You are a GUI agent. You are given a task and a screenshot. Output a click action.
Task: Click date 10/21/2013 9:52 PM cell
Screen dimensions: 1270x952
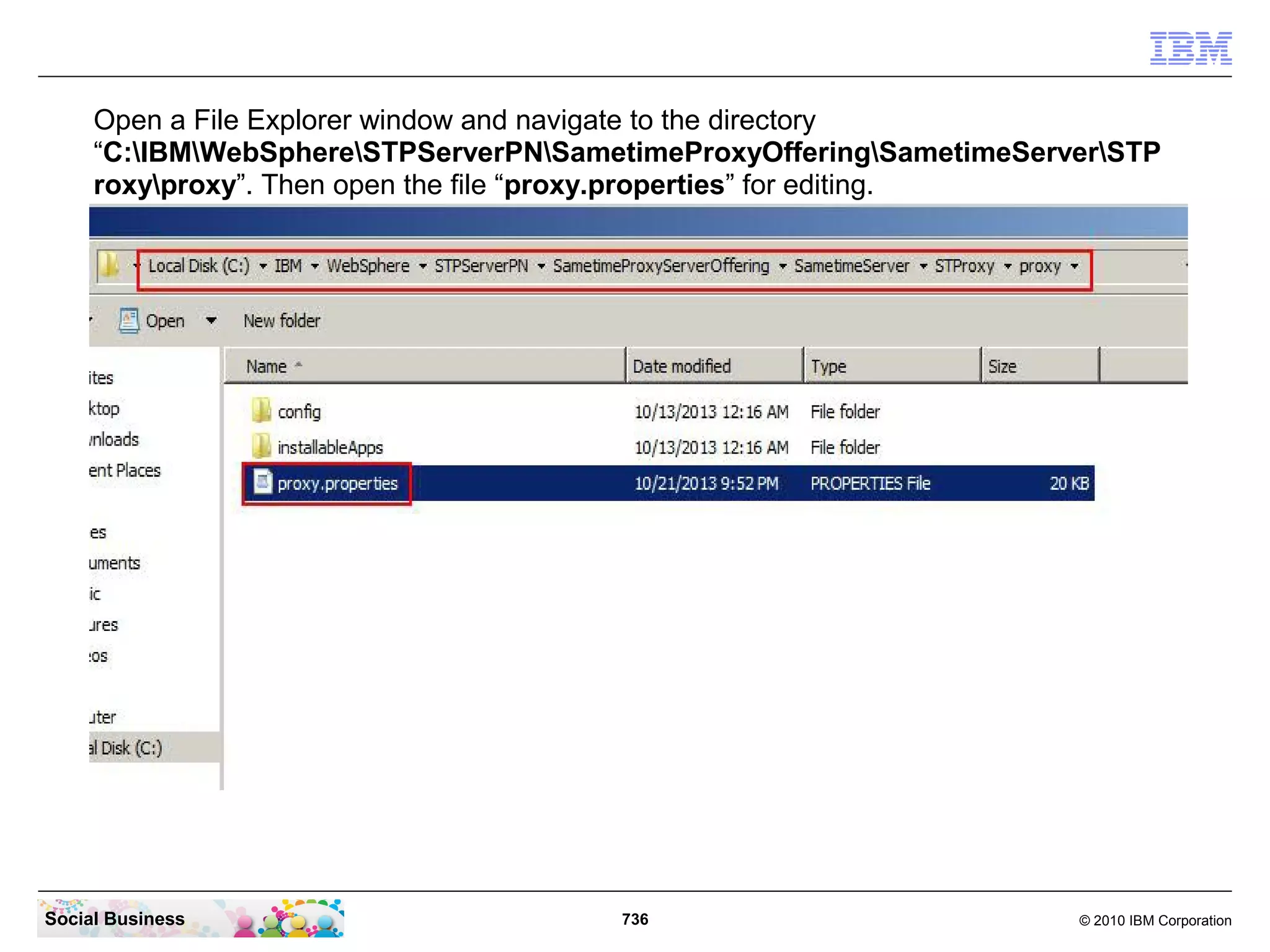point(706,483)
